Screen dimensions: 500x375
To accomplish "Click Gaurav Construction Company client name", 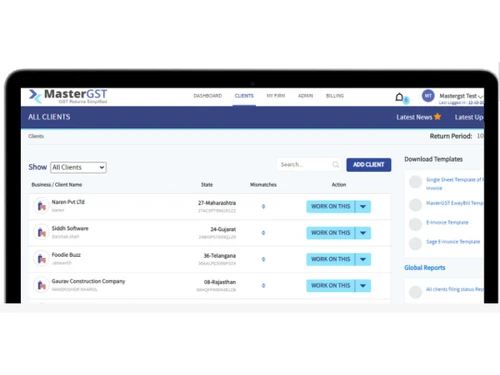I will tap(88, 281).
